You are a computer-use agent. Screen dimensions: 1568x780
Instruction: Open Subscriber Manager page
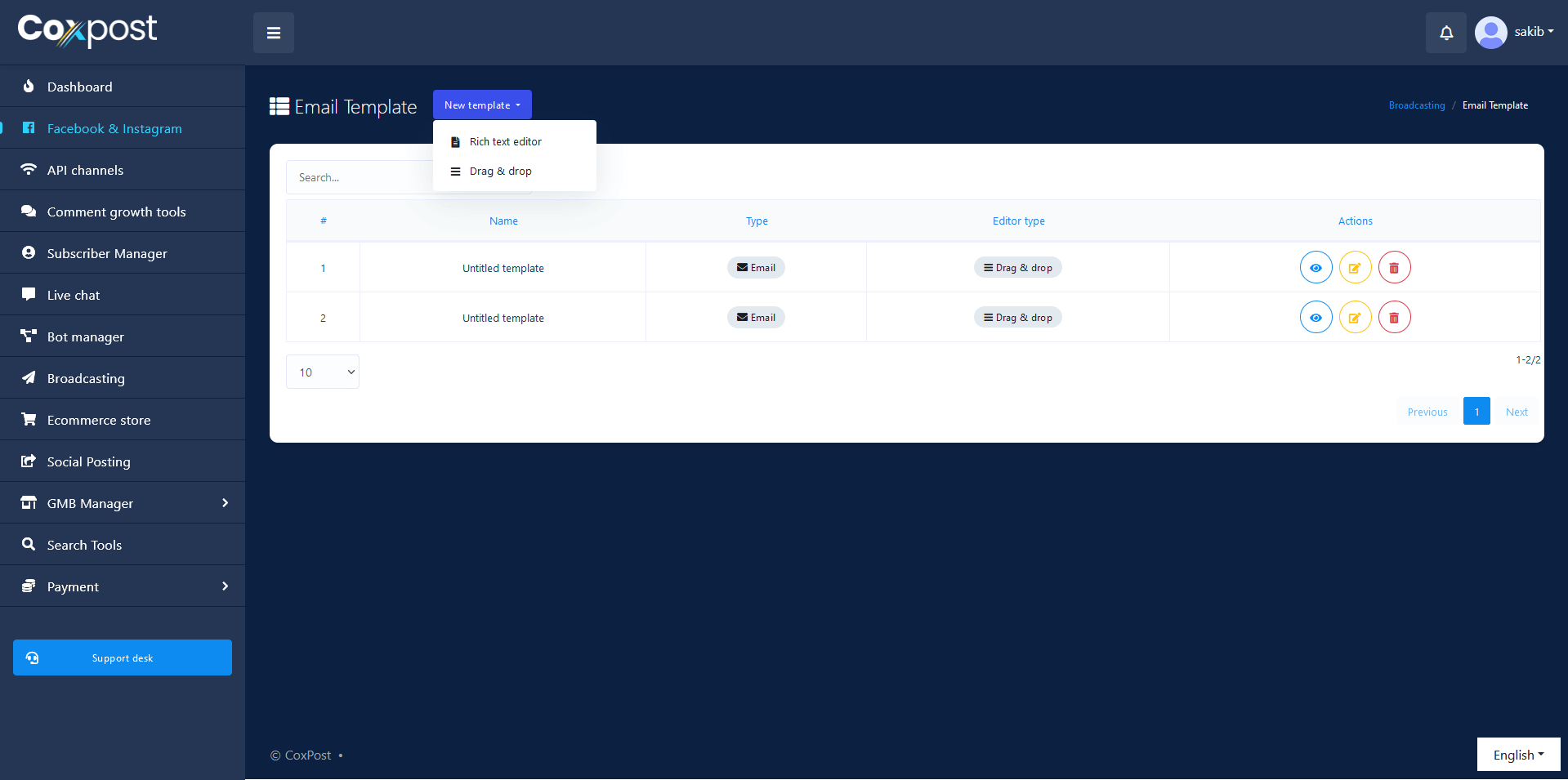pos(123,253)
